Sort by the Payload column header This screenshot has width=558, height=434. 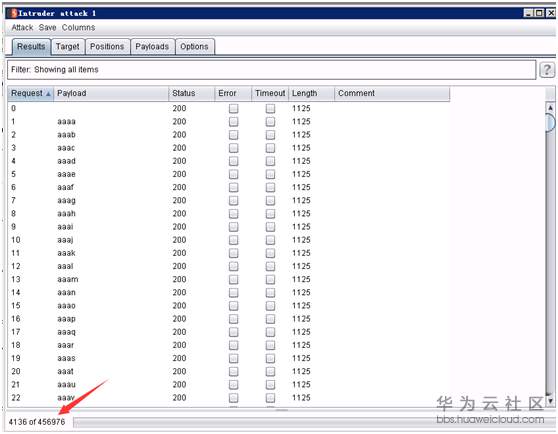[111, 94]
